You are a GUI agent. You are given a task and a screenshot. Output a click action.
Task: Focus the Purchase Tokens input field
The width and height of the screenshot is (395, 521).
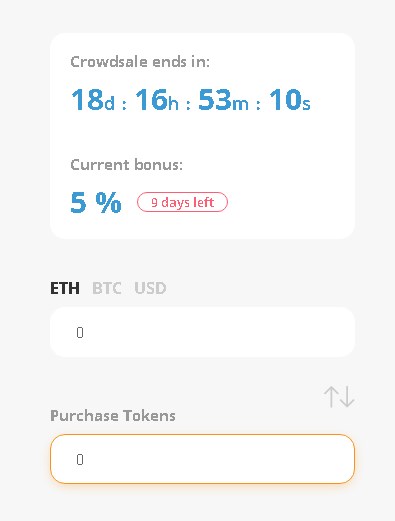click(x=202, y=459)
